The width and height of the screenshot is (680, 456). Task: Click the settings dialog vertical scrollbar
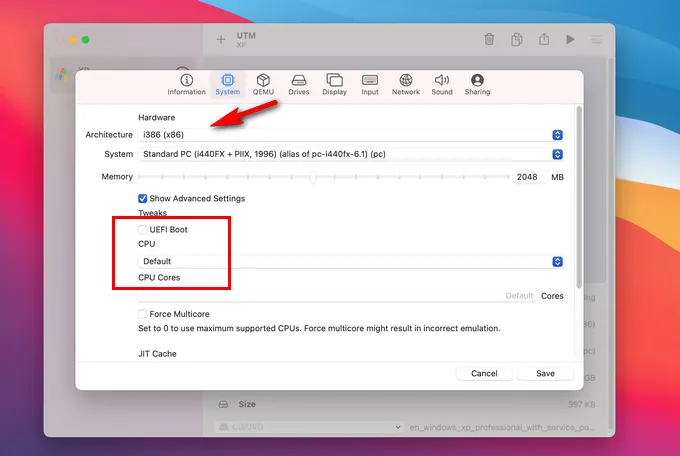point(579,197)
